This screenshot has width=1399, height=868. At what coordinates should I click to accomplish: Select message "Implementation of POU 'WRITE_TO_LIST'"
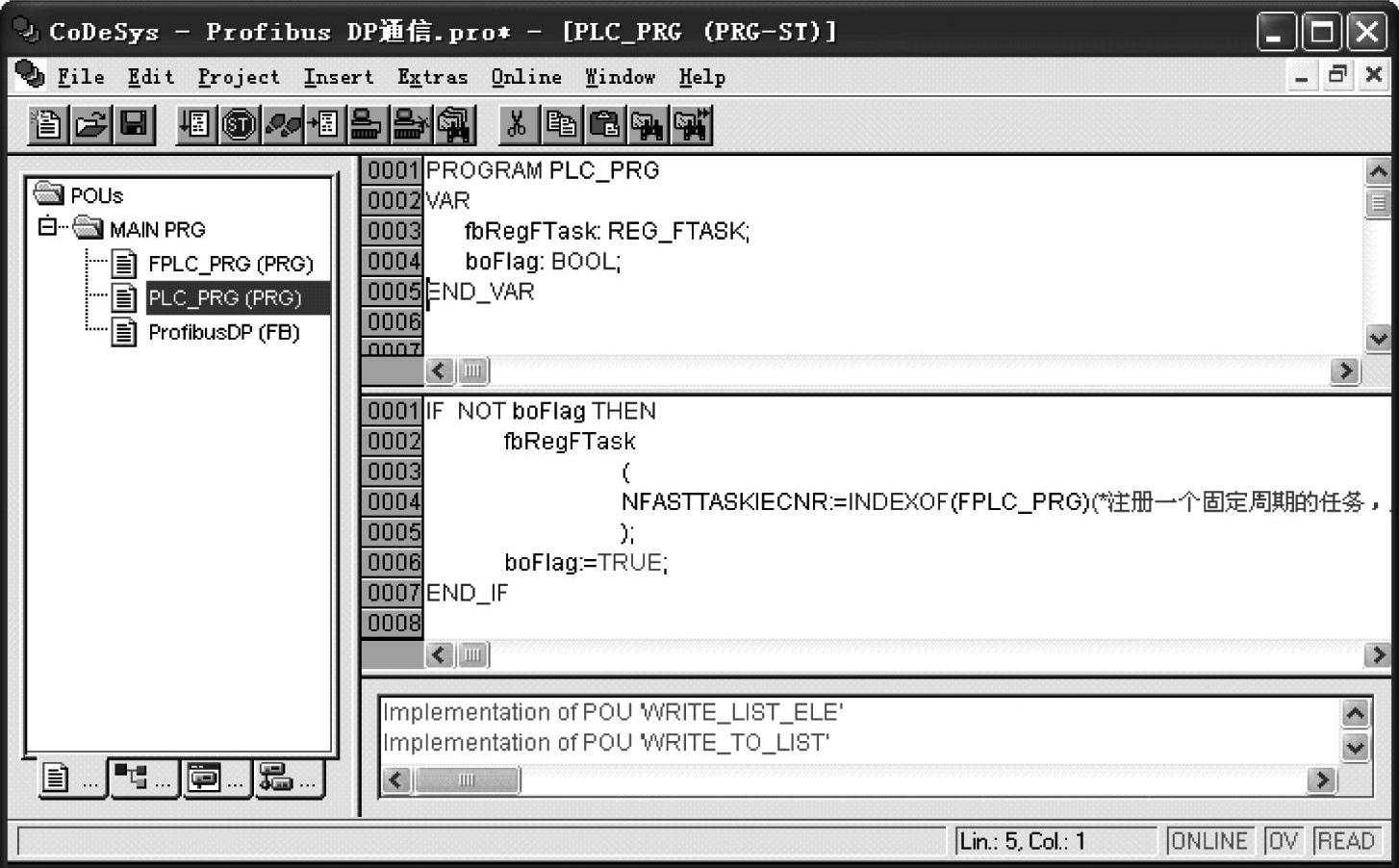tap(606, 743)
